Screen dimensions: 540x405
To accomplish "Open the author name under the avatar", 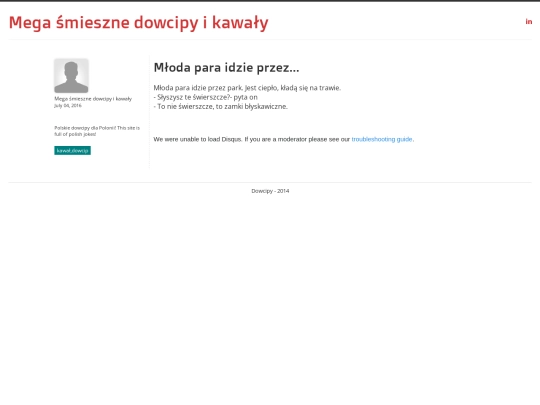I will tap(93, 99).
